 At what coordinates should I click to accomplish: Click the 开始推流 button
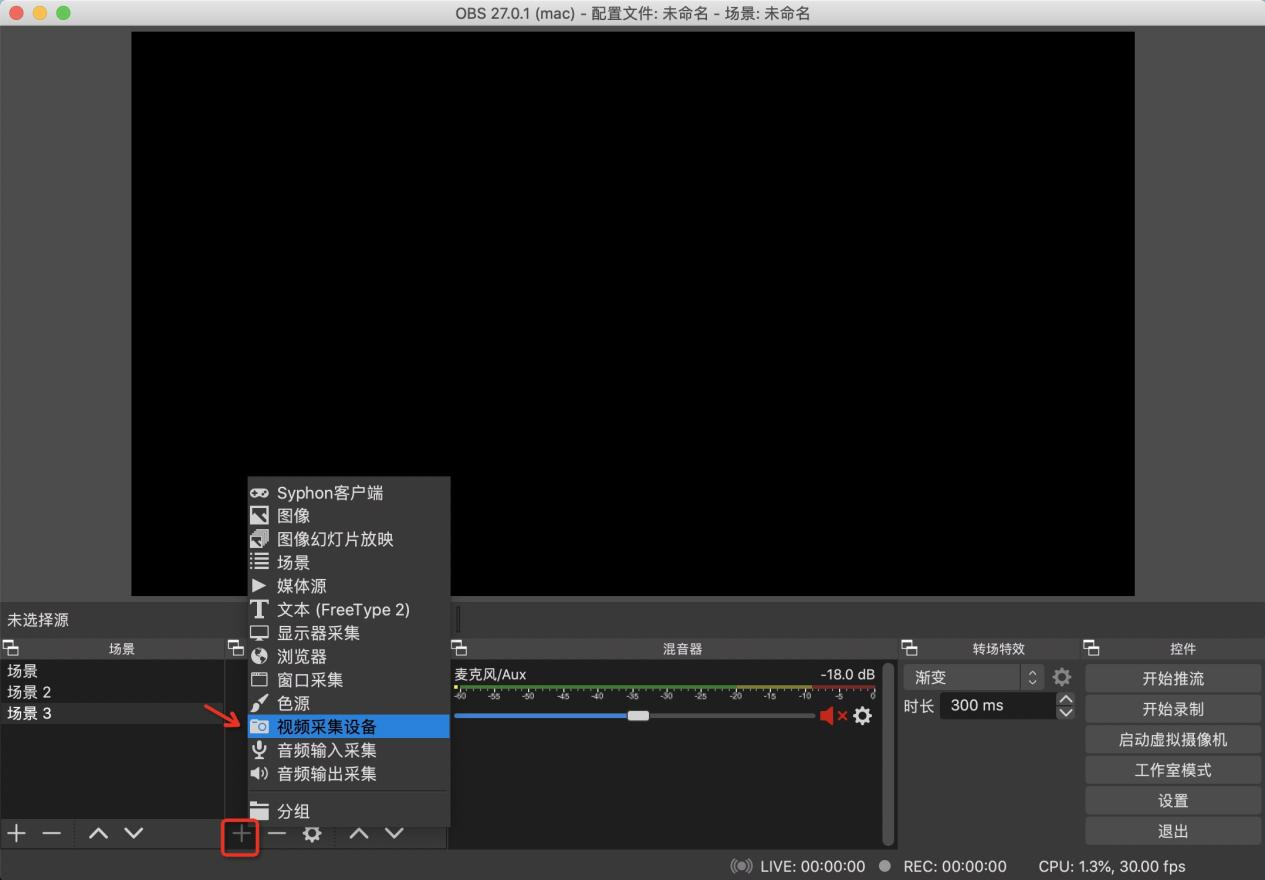1172,678
